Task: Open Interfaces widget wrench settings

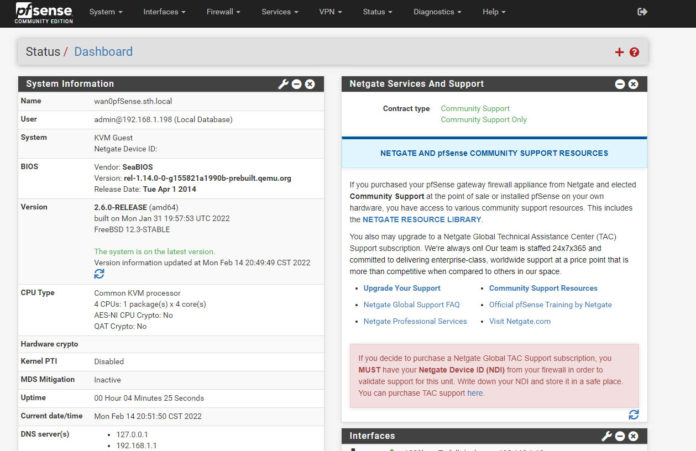Action: 606,436
